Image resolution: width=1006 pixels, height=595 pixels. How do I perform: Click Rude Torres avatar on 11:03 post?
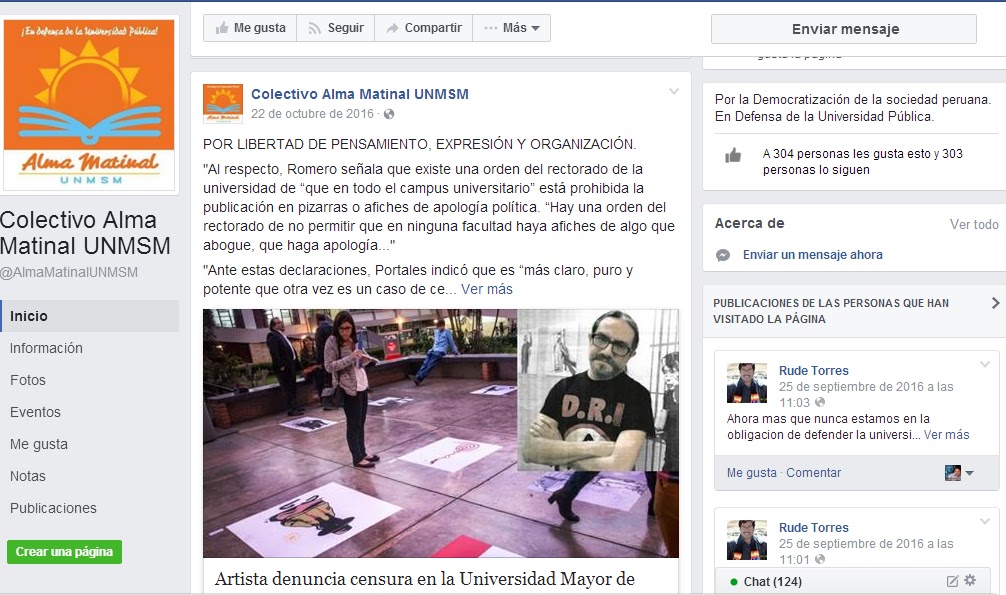pos(747,383)
